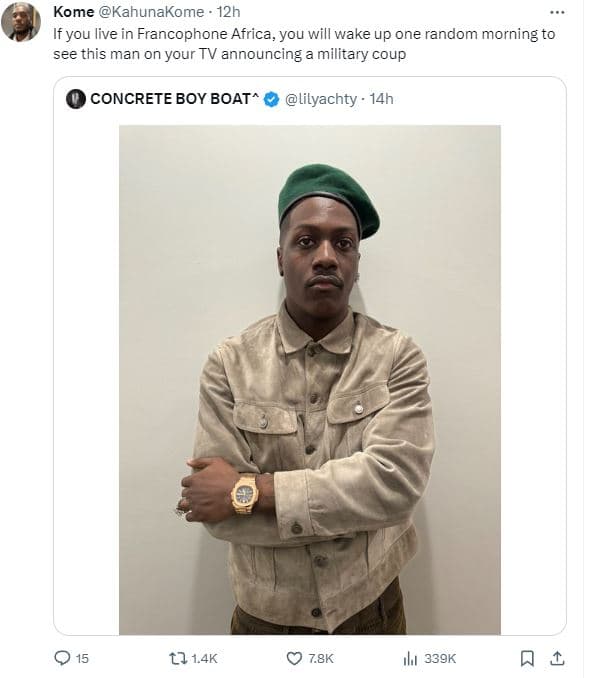Click the tweet text about Francophone Africa
Viewport: 593px width, 678px height.
point(304,44)
